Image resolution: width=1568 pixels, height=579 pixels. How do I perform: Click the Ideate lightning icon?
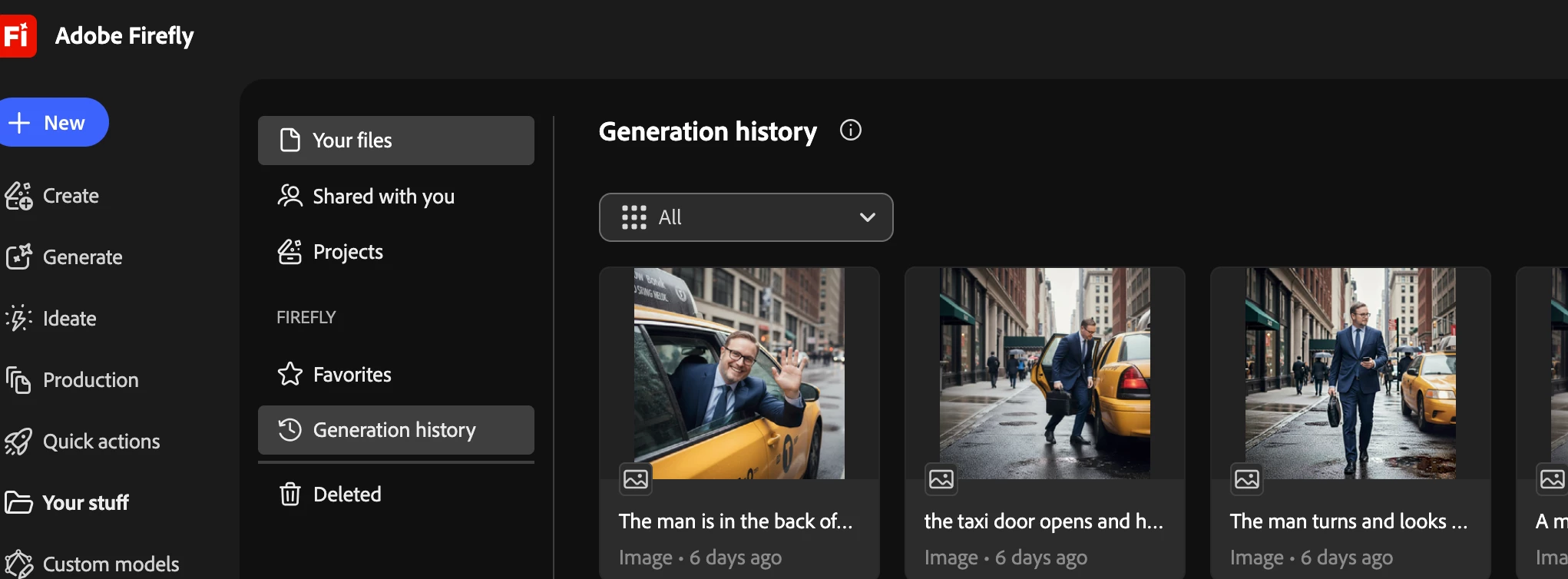coord(18,318)
